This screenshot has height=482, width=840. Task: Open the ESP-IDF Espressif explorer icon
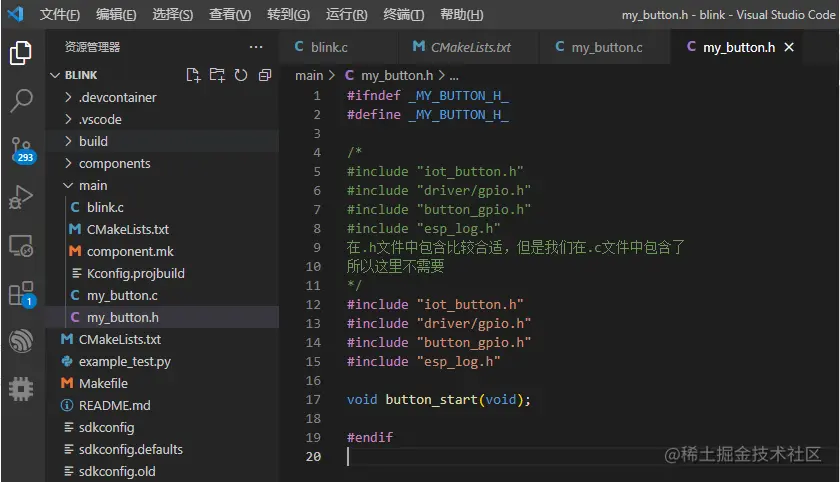21,341
